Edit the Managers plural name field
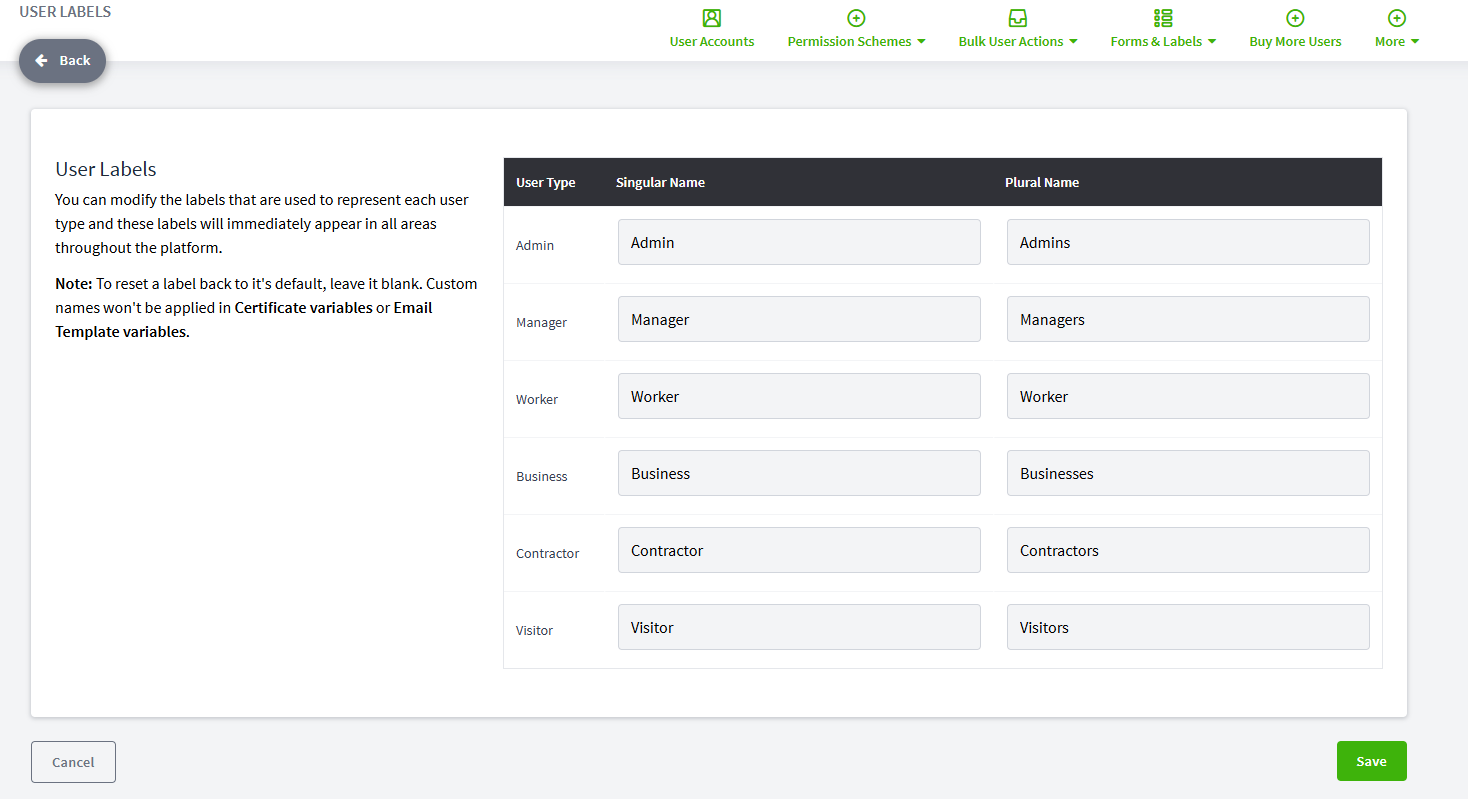 tap(1188, 319)
